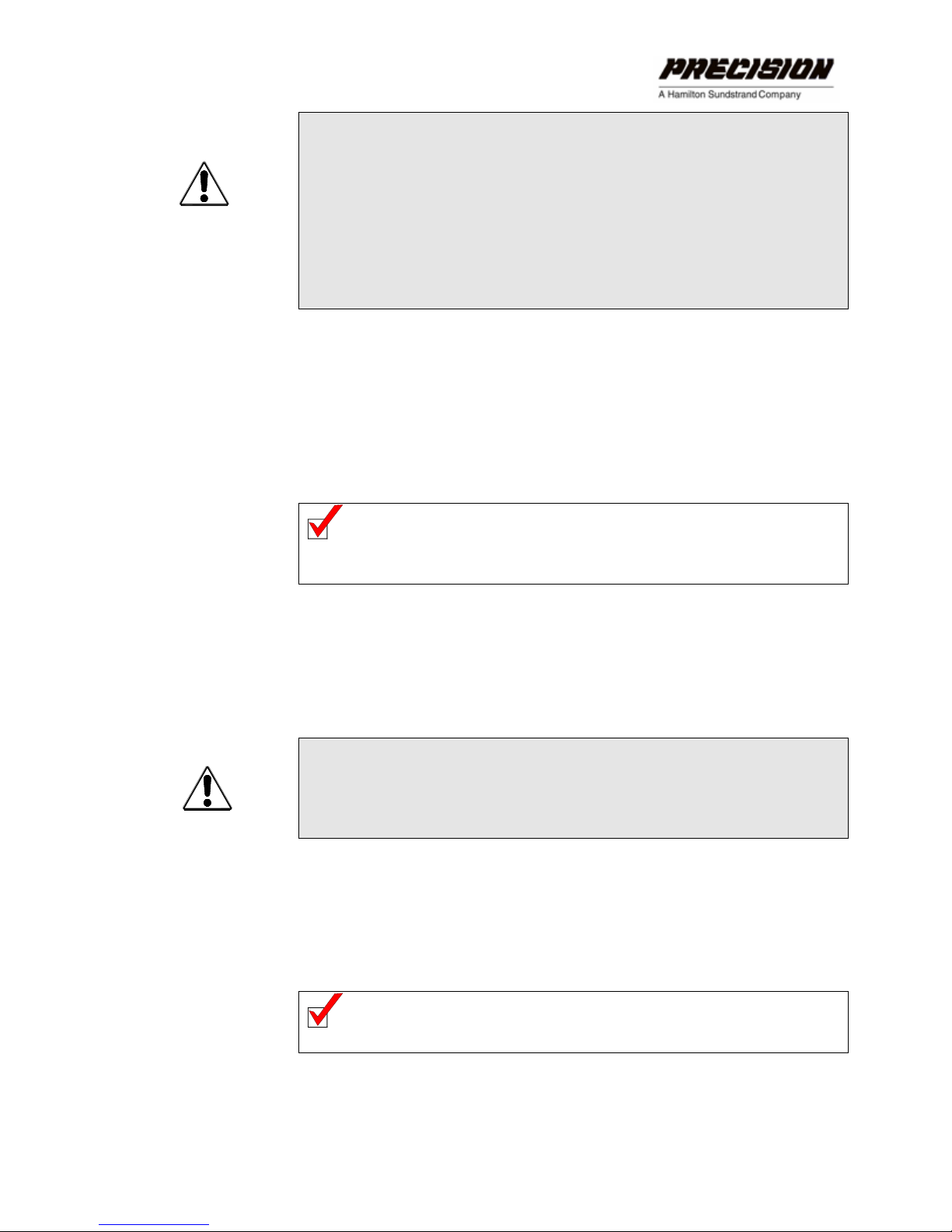Open the blue underlined link at page bottom
952x1232 pixels.
[154, 1225]
